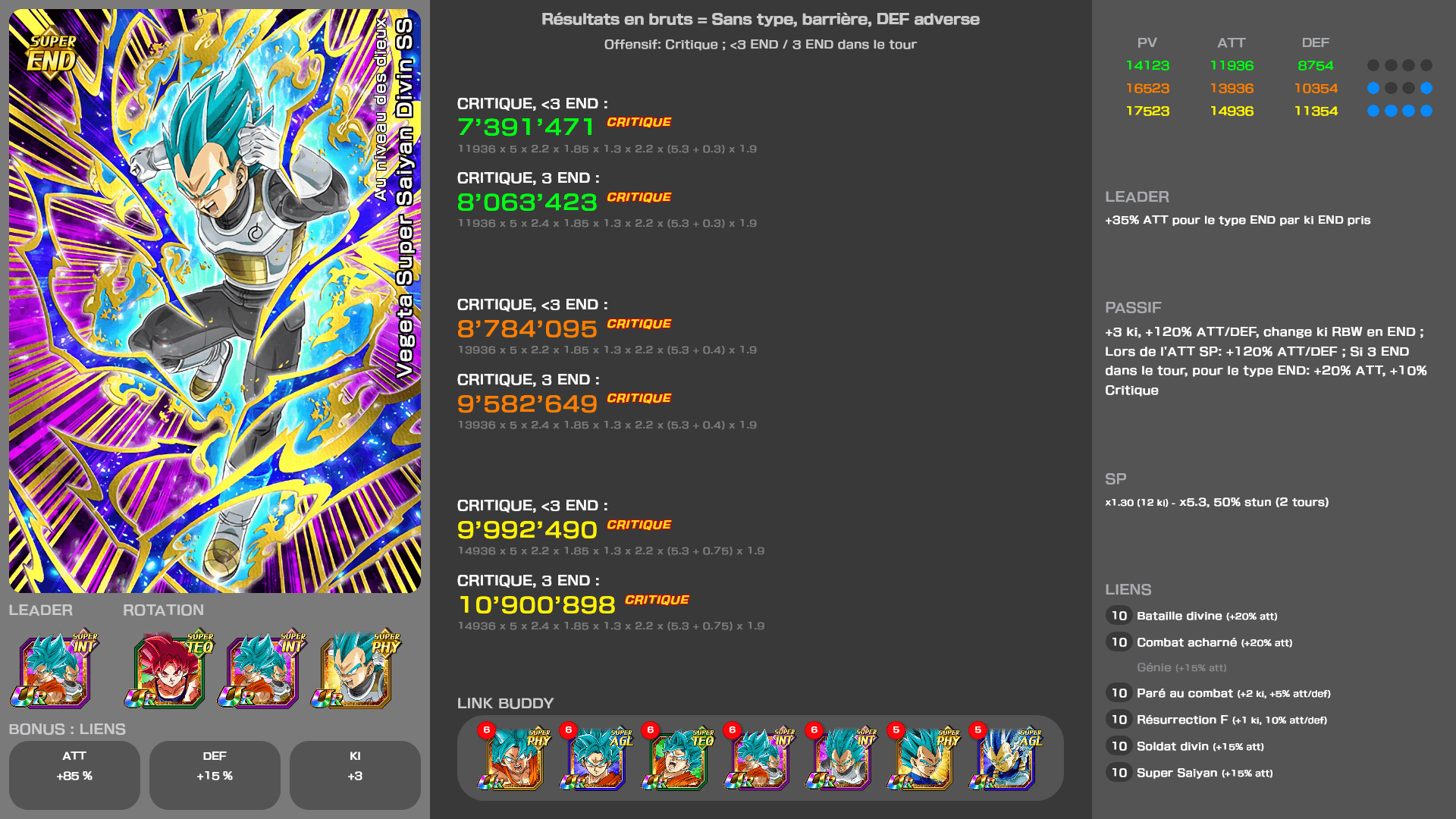This screenshot has width=1456, height=819.
Task: Click the Résurrection F link name
Action: point(1182,720)
